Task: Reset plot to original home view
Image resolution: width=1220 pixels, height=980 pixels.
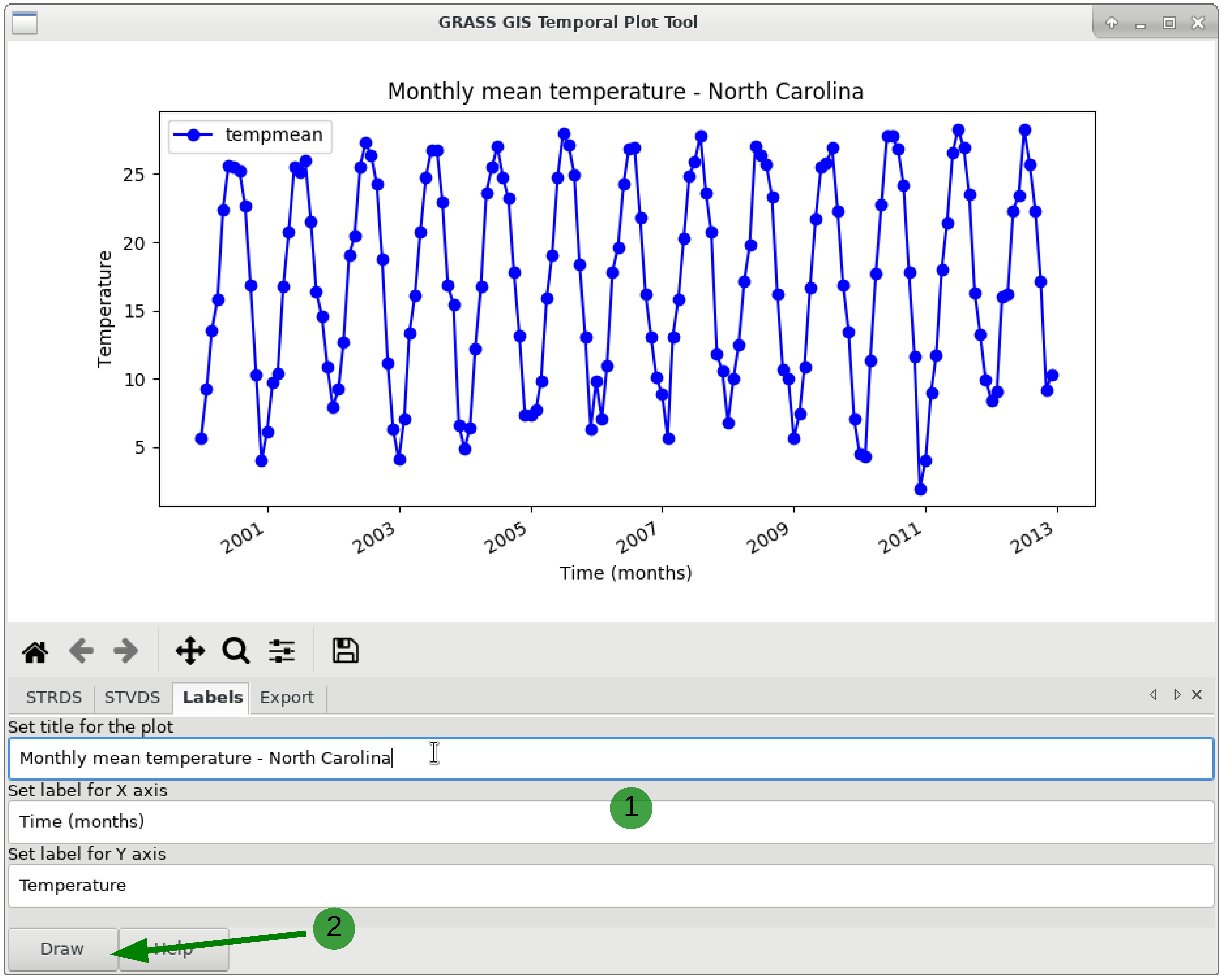Action: click(x=35, y=651)
